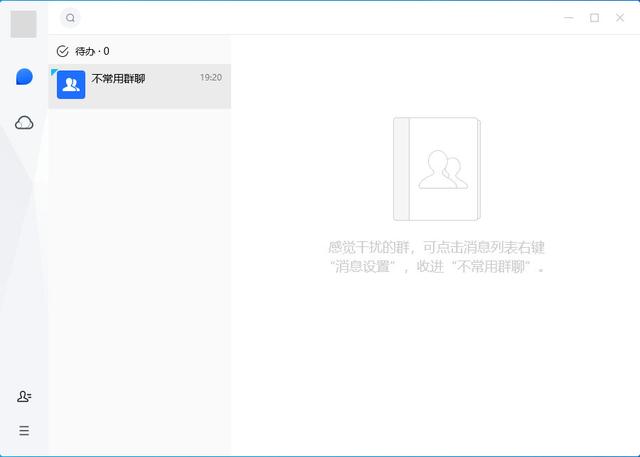Open the hamburger main menu
The image size is (640, 457).
pyautogui.click(x=24, y=431)
